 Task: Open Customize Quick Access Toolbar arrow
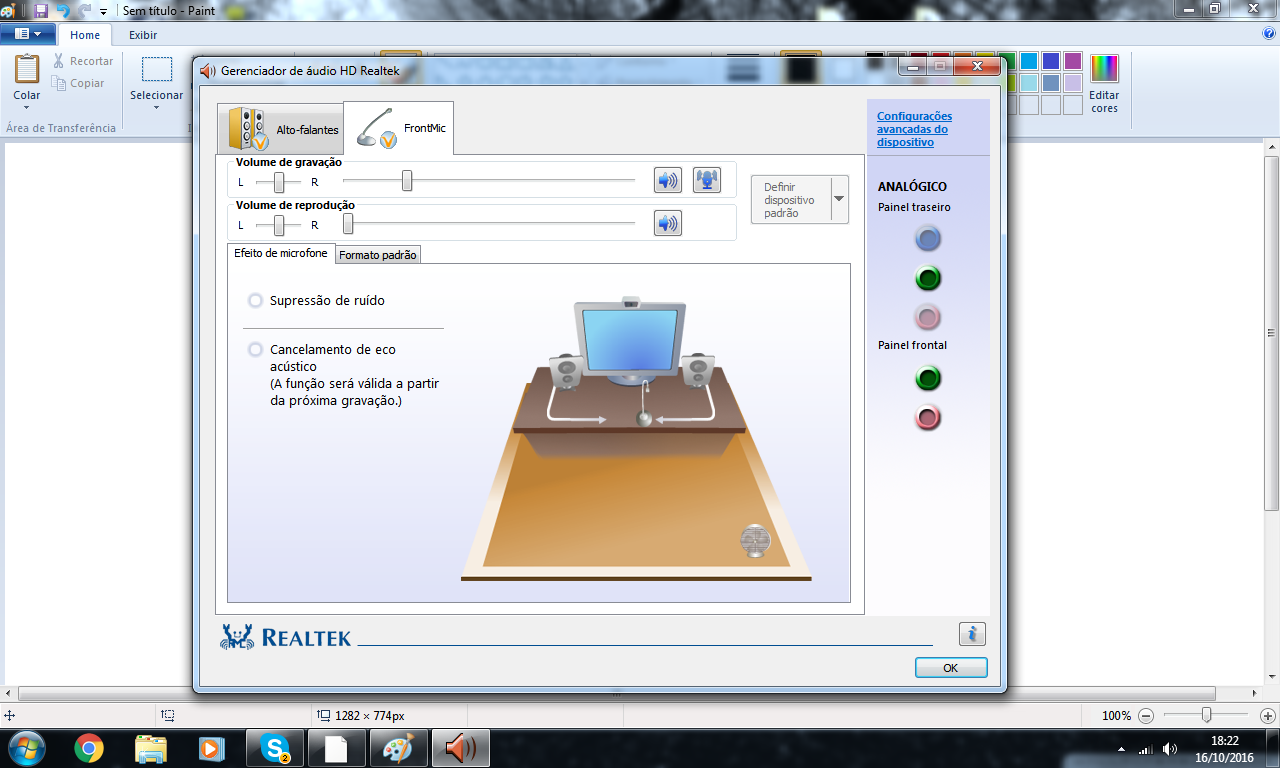point(104,11)
